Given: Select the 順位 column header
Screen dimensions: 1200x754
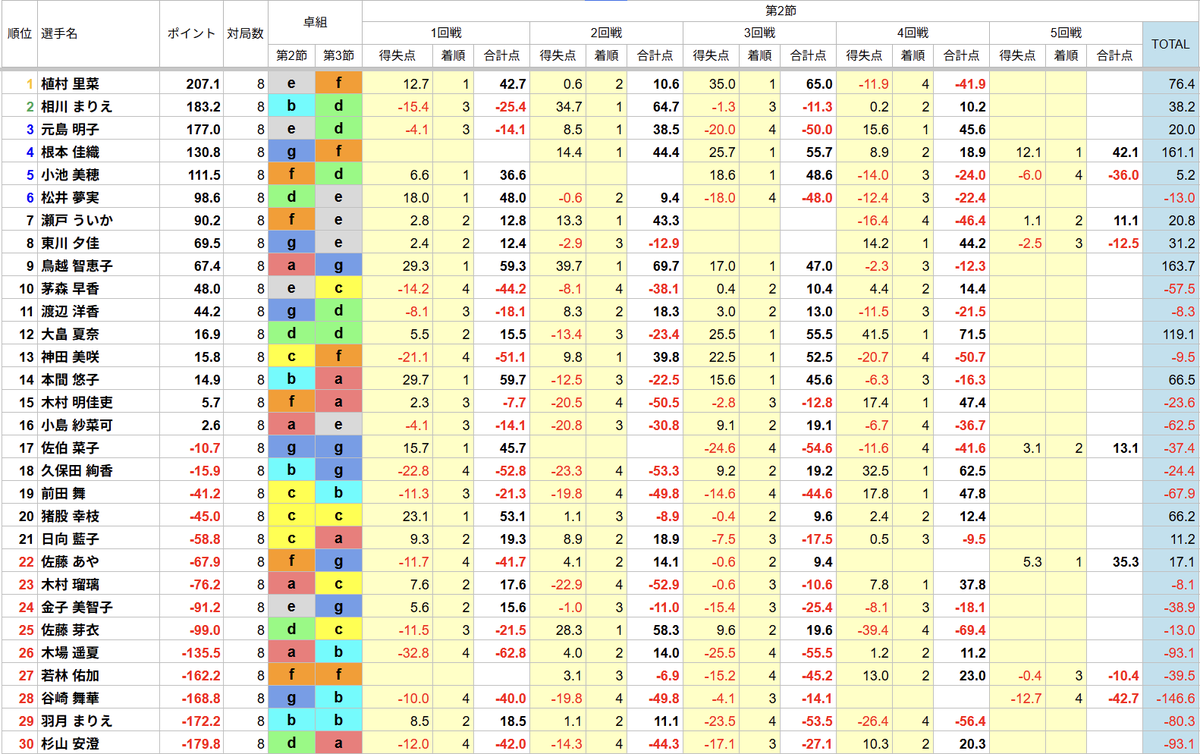Looking at the screenshot, I should (x=19, y=33).
